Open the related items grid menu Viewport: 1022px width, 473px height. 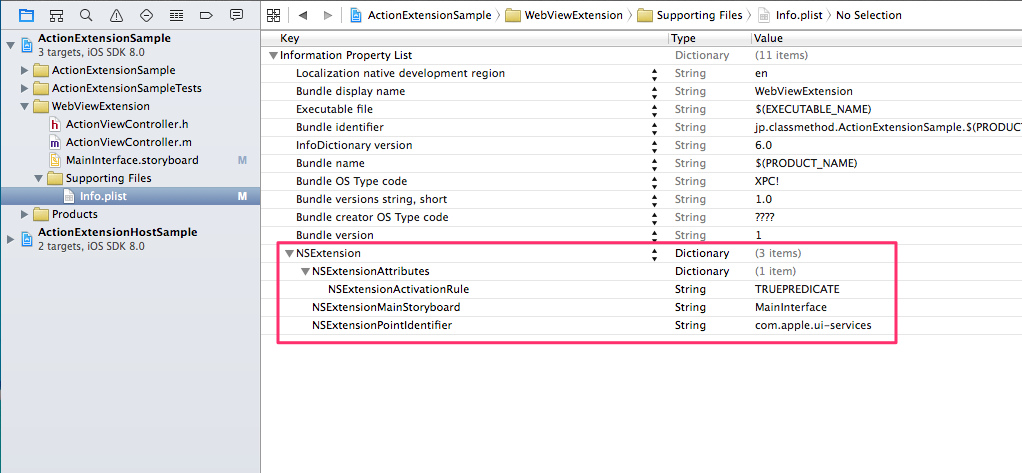pos(274,15)
